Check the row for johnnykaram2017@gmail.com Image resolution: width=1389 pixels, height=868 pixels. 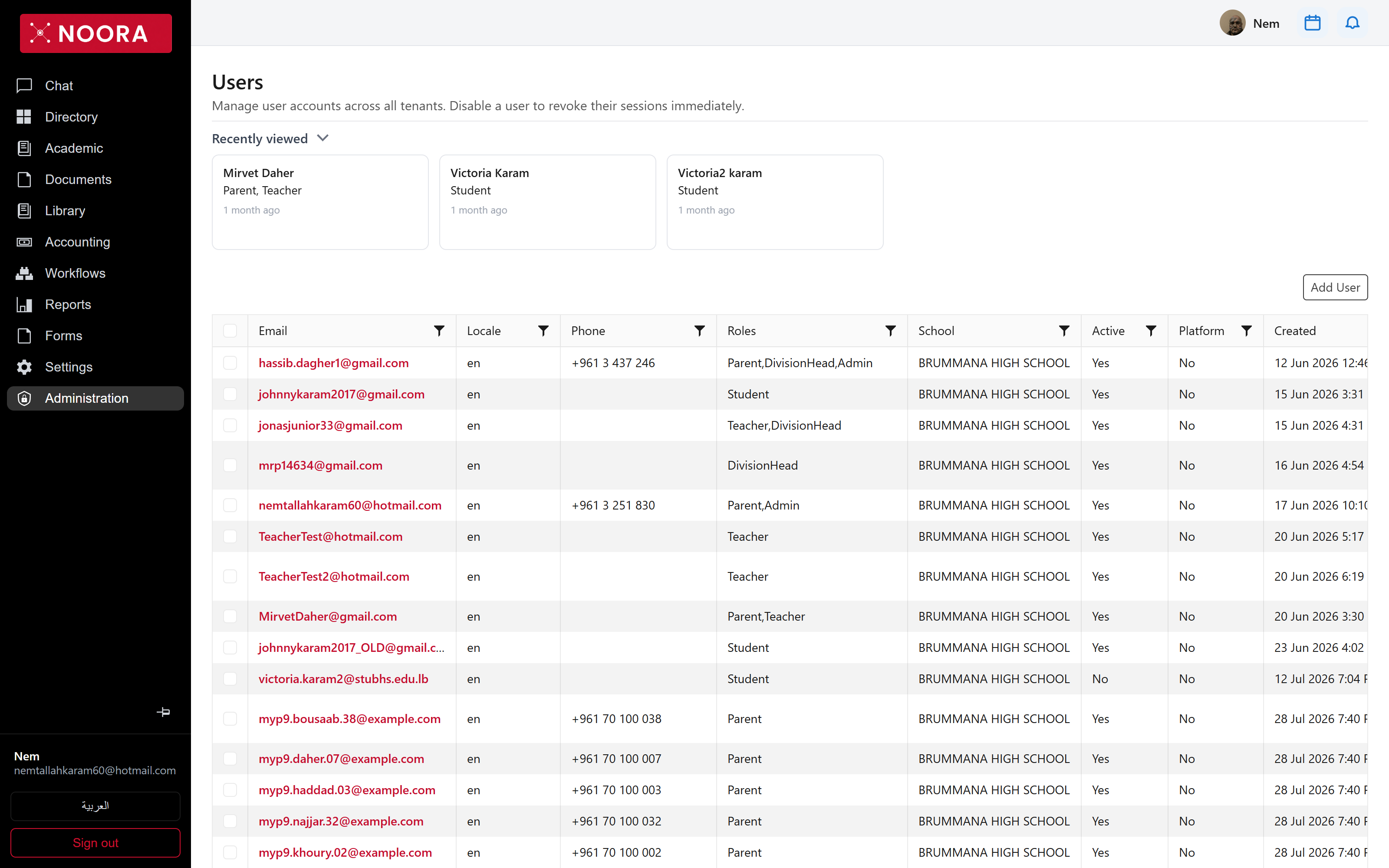pos(230,395)
